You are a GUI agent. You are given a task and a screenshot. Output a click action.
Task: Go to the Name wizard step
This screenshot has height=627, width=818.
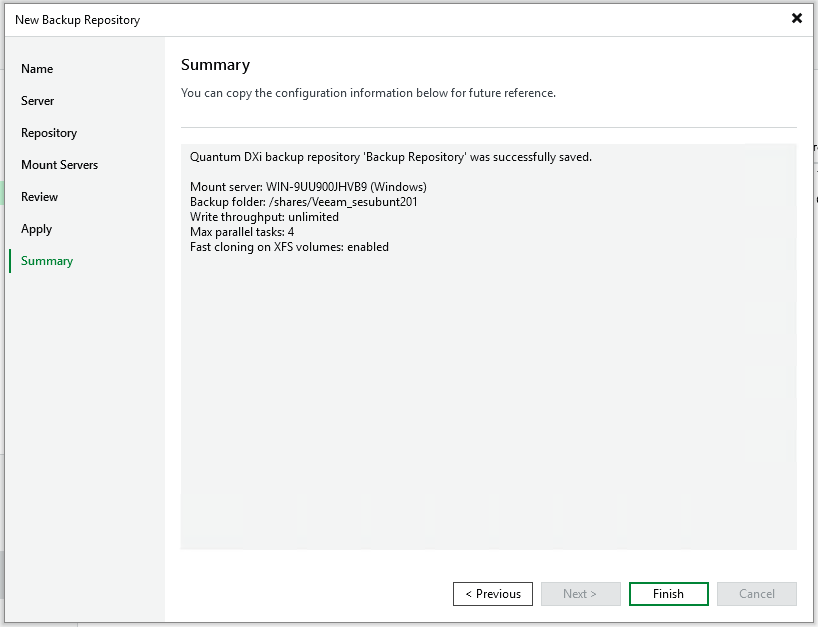[37, 69]
